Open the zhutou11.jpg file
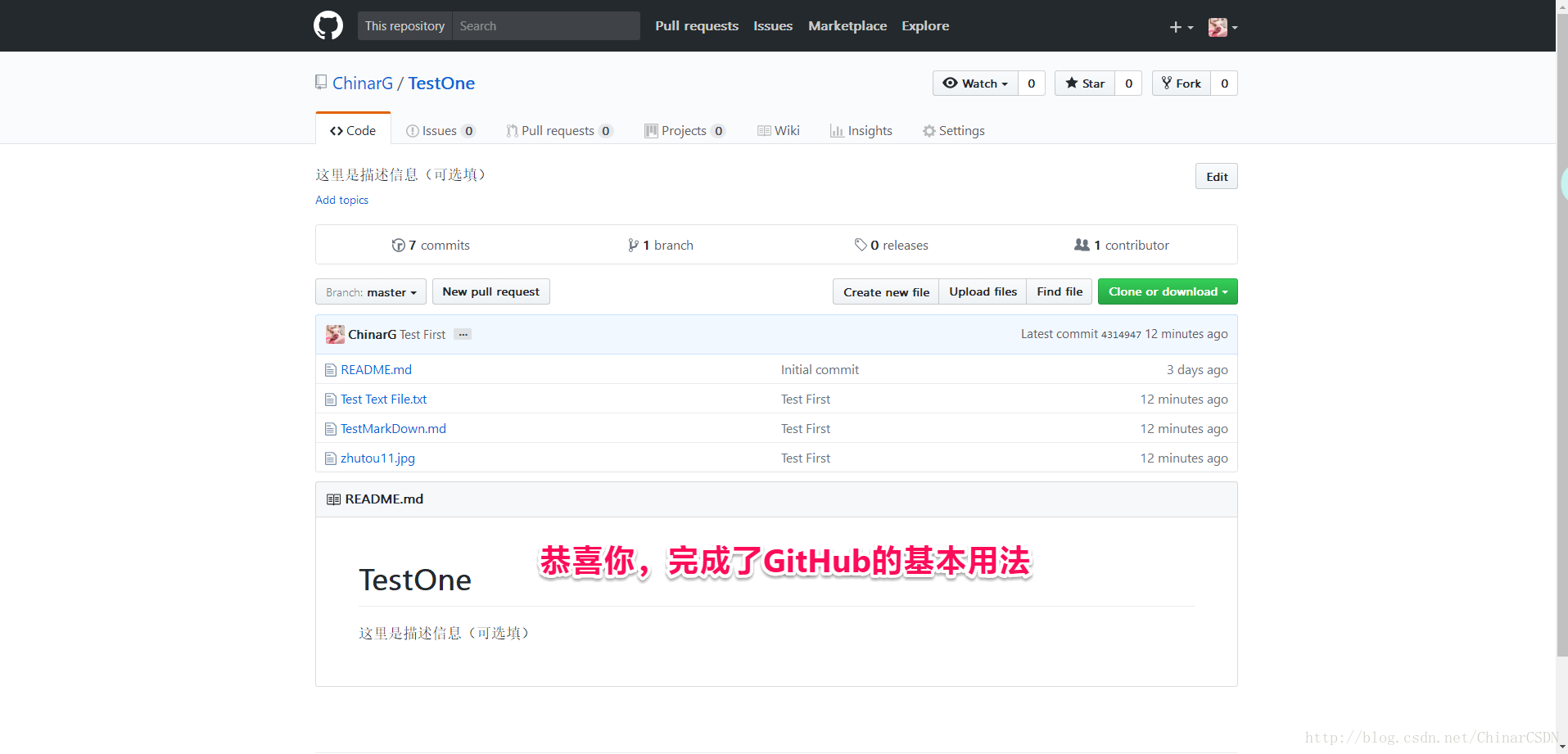This screenshot has height=754, width=1568. pyautogui.click(x=377, y=458)
